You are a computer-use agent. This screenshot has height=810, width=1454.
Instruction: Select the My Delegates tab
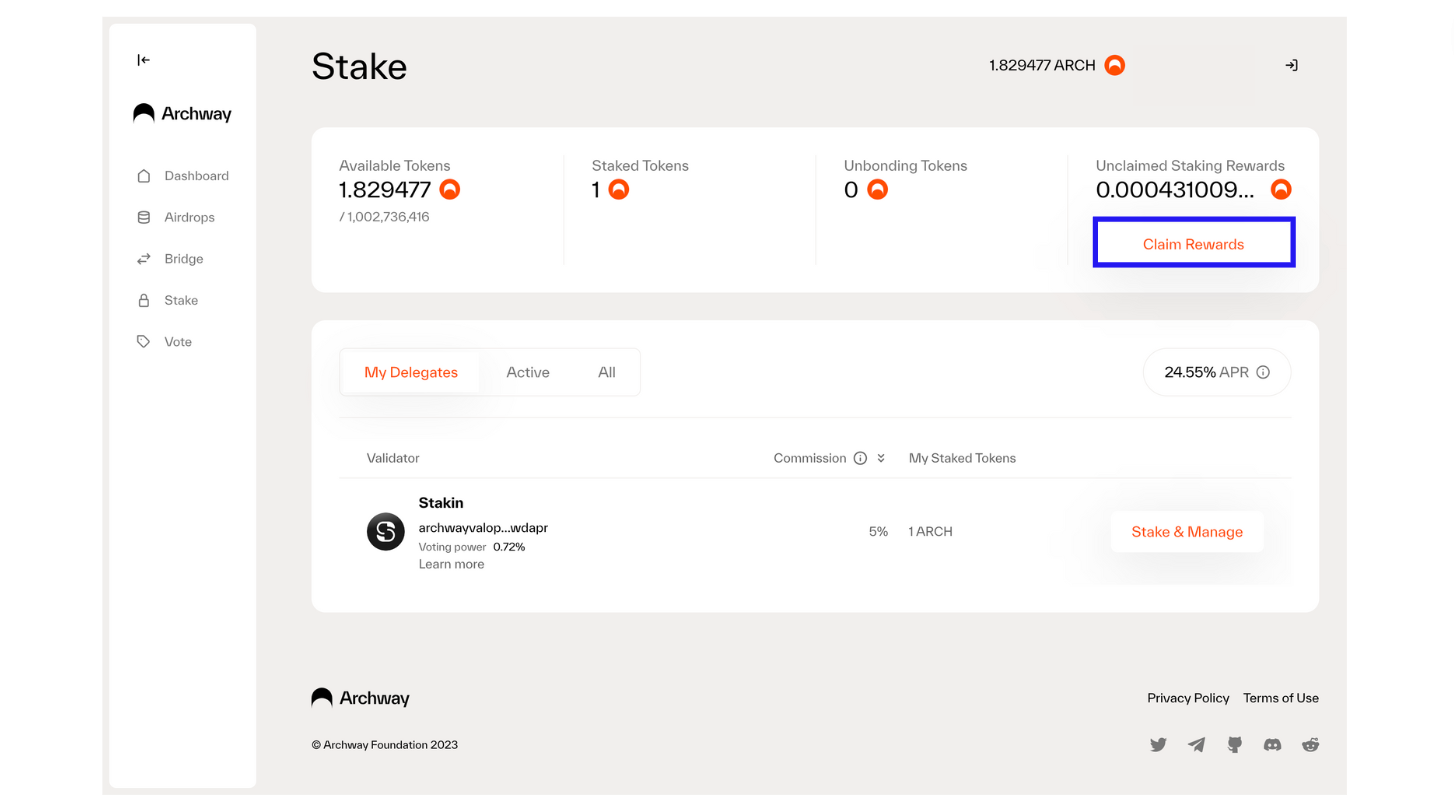(x=411, y=372)
